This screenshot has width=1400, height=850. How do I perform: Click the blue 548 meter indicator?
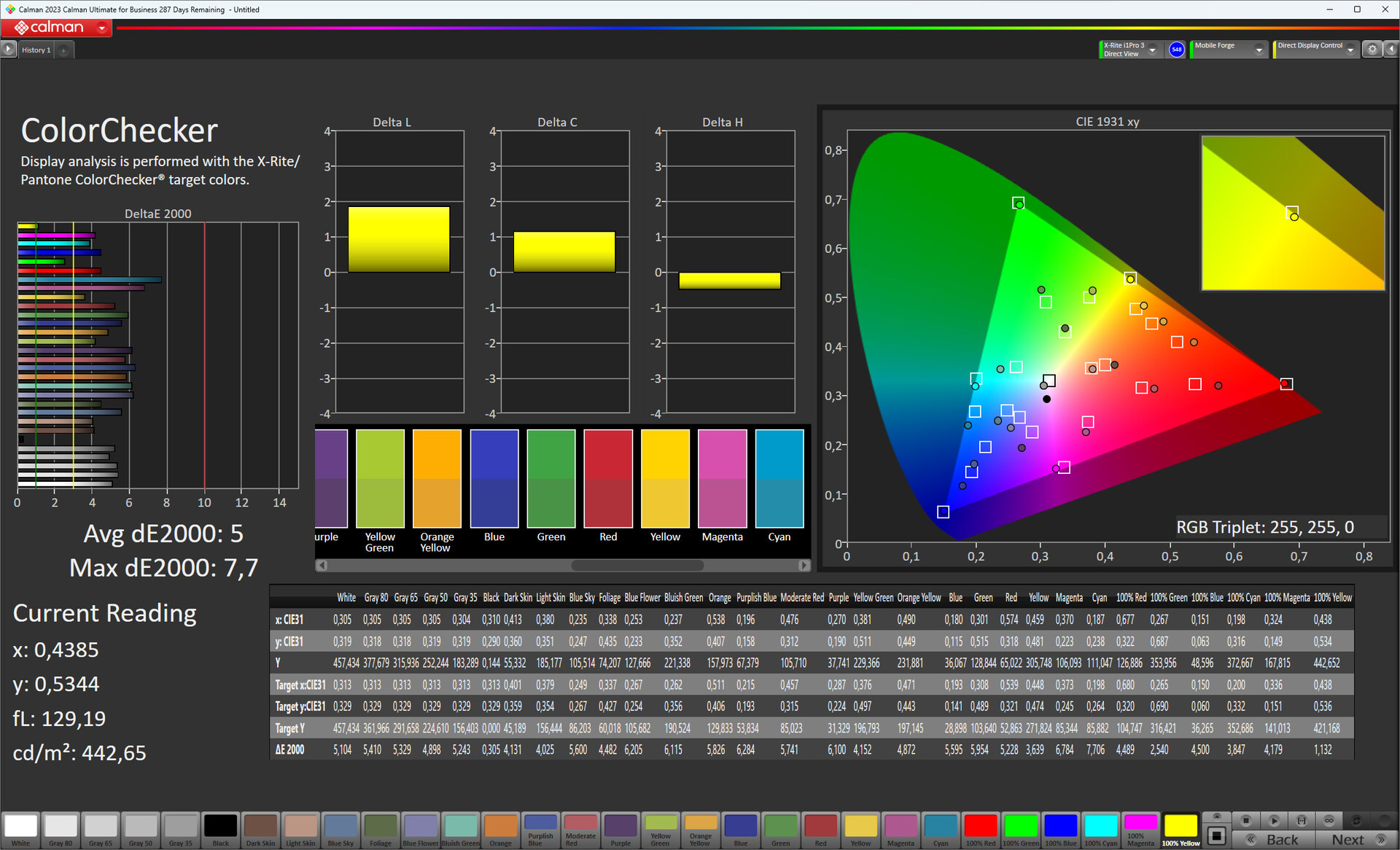point(1176,49)
